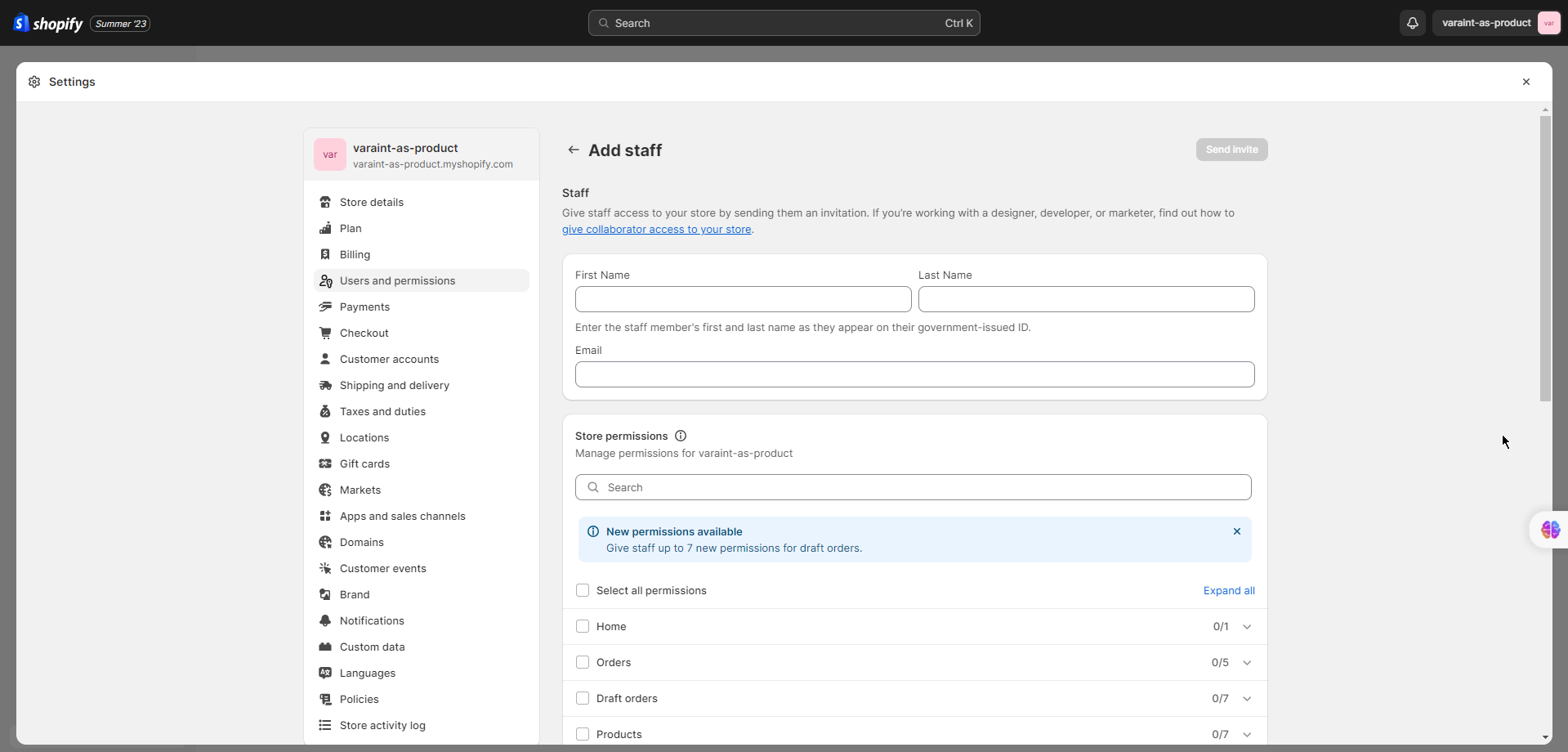Click the Billing receipt icon

(x=325, y=254)
